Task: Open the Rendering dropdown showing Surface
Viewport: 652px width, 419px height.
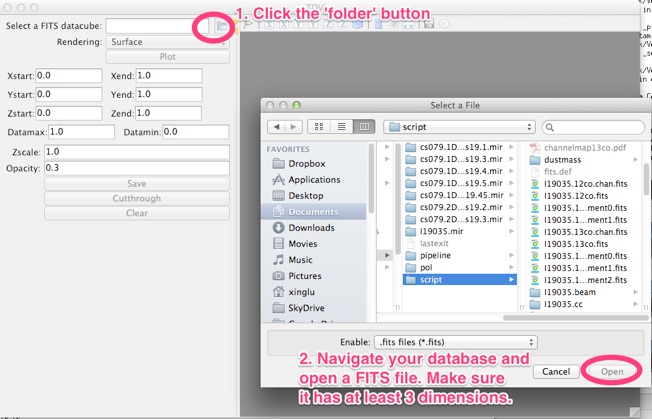Action: tap(167, 42)
